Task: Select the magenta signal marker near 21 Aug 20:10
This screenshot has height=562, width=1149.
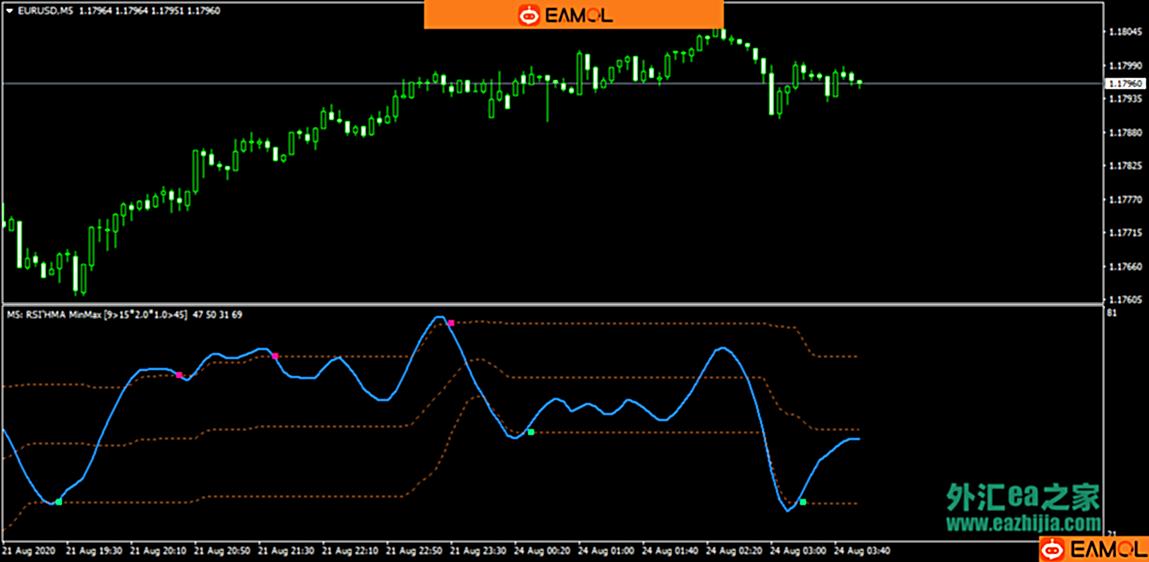Action: 180,375
